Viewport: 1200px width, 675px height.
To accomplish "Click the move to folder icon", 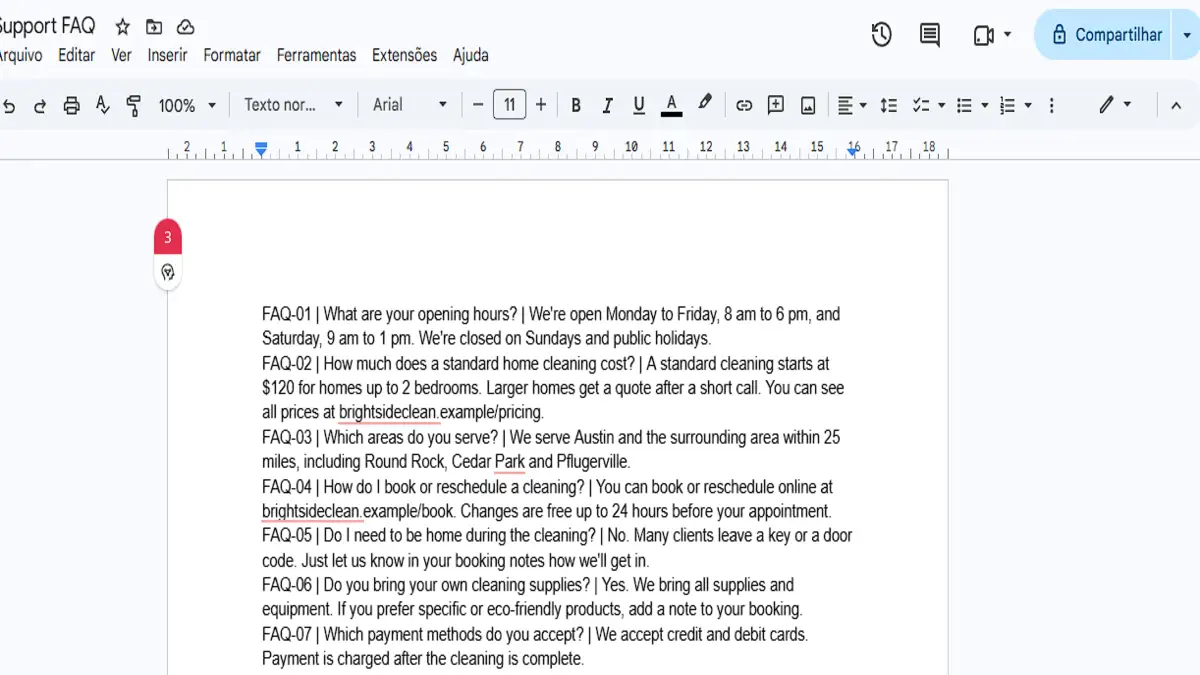I will [x=154, y=27].
